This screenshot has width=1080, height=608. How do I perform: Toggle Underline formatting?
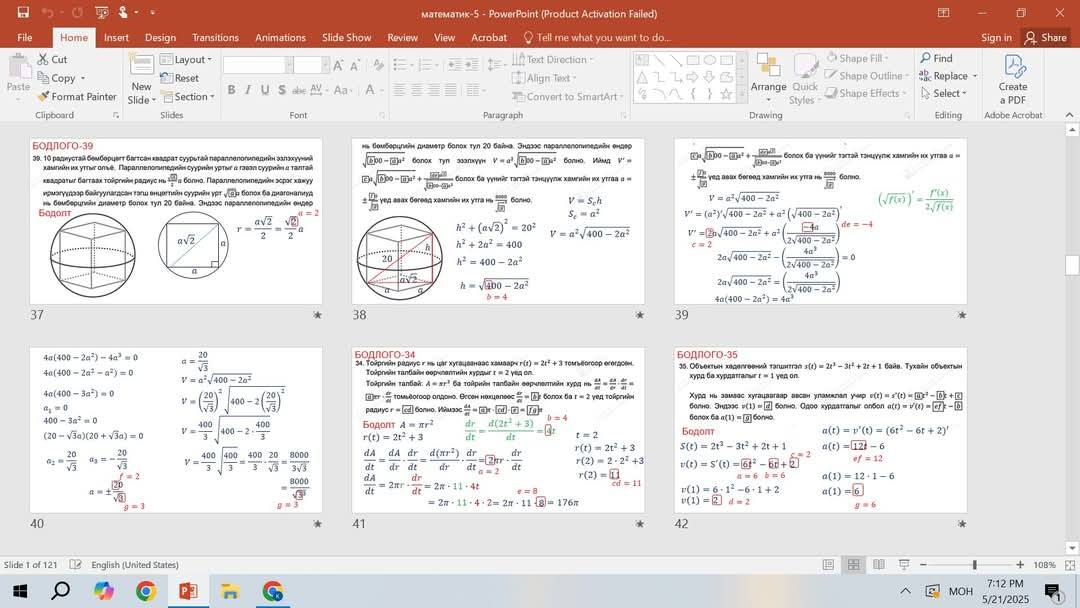[x=265, y=90]
